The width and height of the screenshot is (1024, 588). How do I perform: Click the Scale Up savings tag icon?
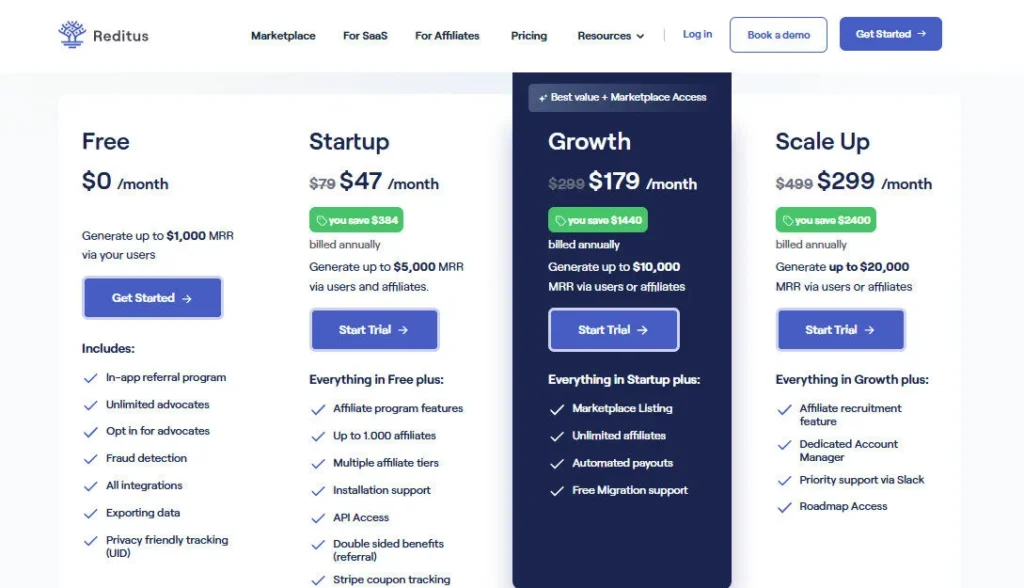pyautogui.click(x=788, y=220)
